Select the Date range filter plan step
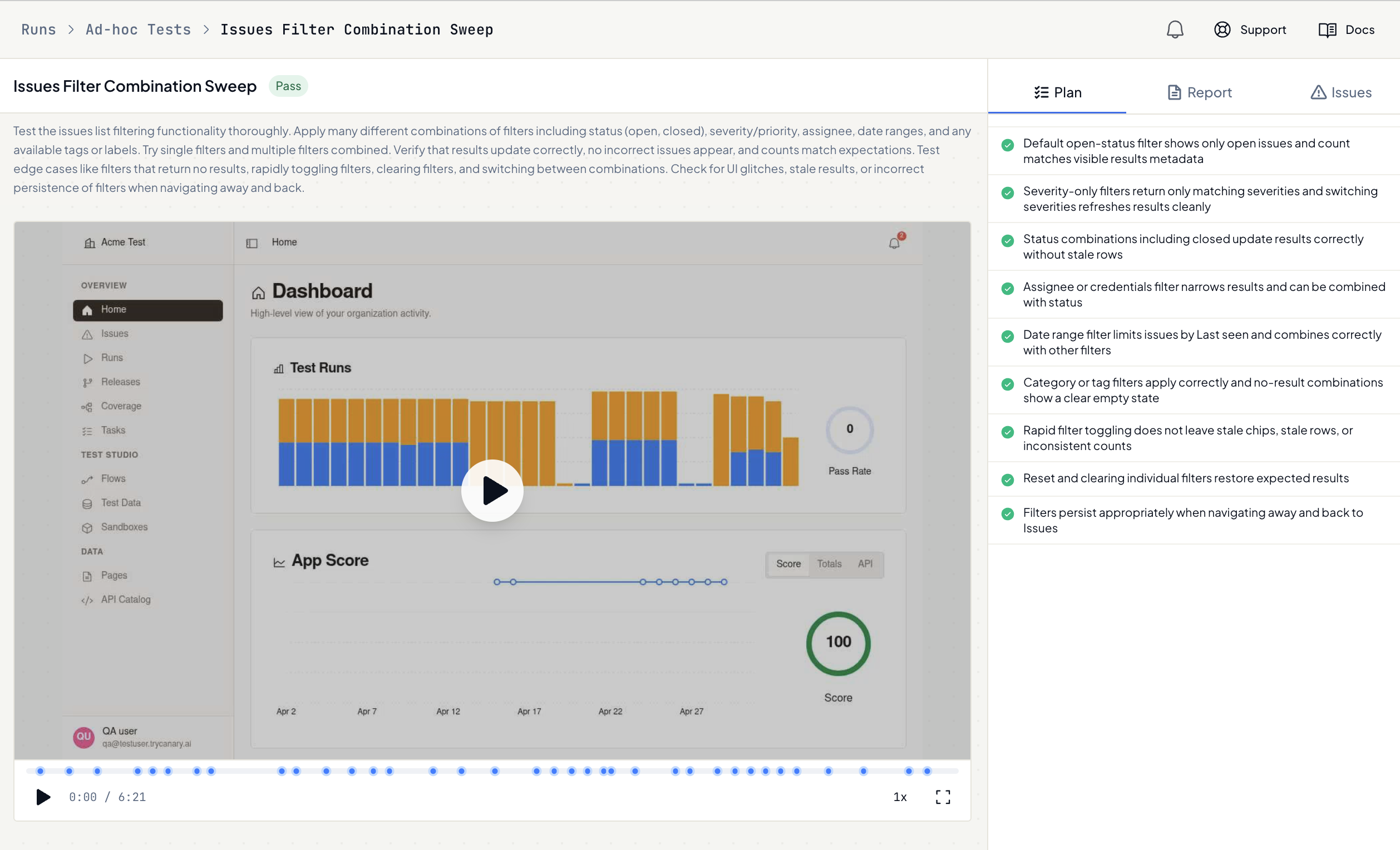 [1193, 342]
